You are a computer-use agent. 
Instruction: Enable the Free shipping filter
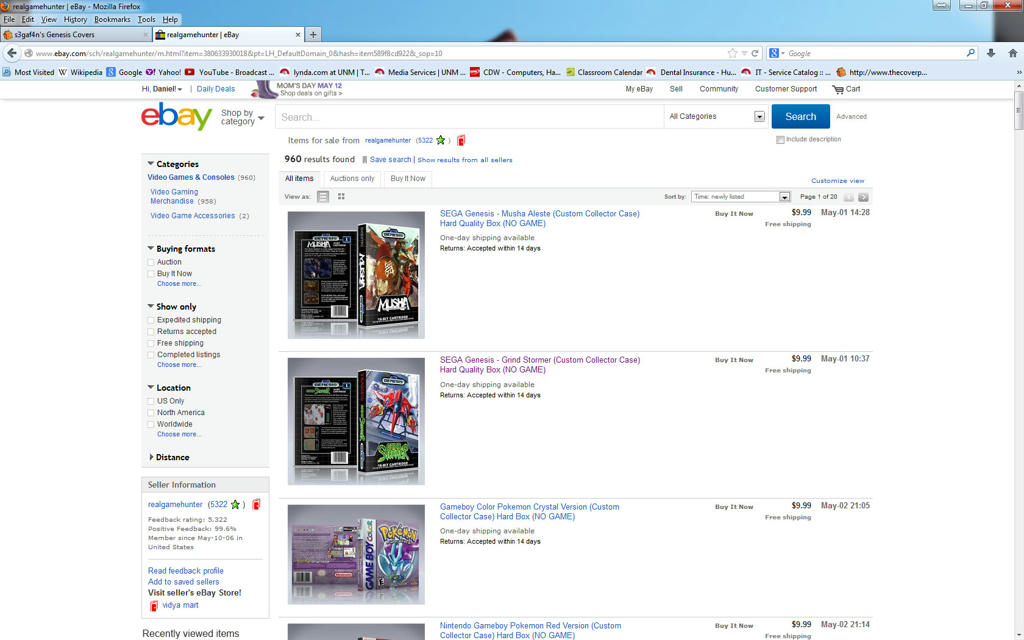click(151, 343)
